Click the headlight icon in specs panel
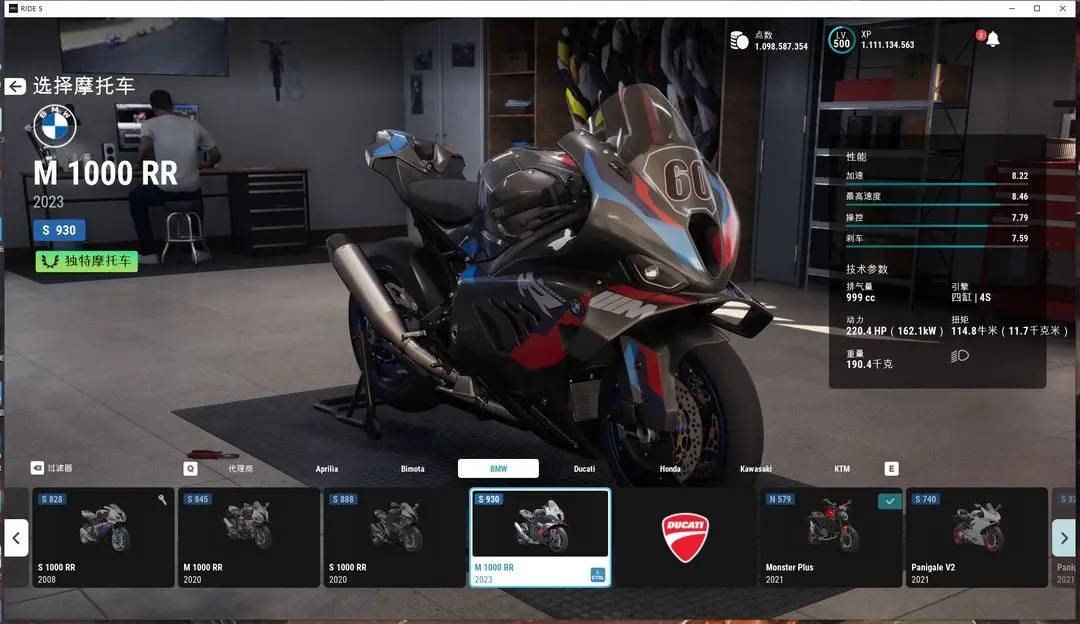The image size is (1080, 624). pos(960,355)
